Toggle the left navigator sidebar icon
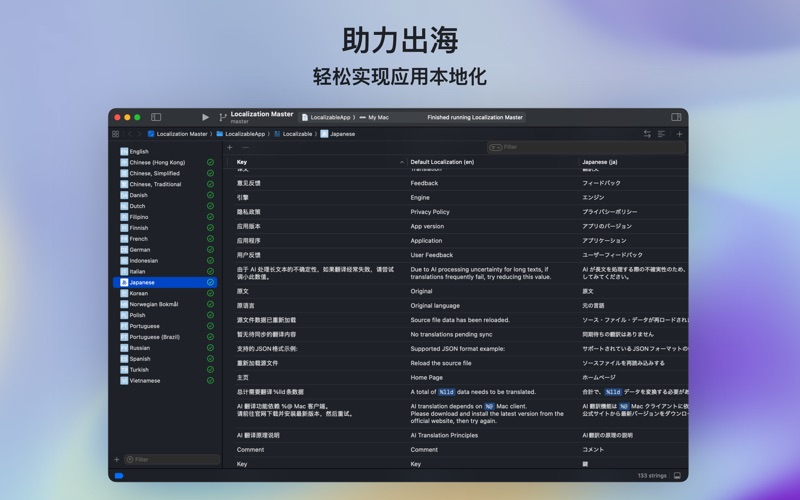This screenshot has width=800, height=500. coord(156,117)
